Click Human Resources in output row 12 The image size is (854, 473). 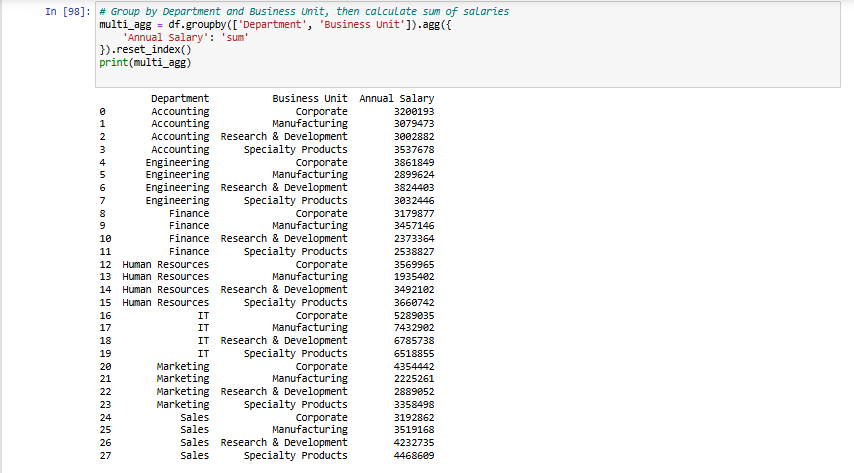click(x=165, y=265)
